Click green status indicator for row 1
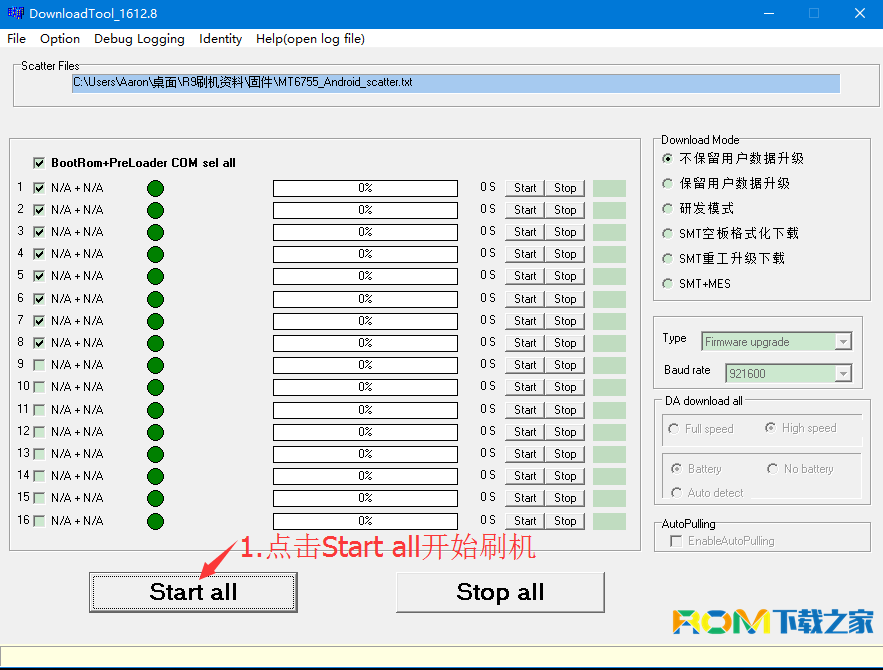Screen dimensions: 883x670 (155, 189)
